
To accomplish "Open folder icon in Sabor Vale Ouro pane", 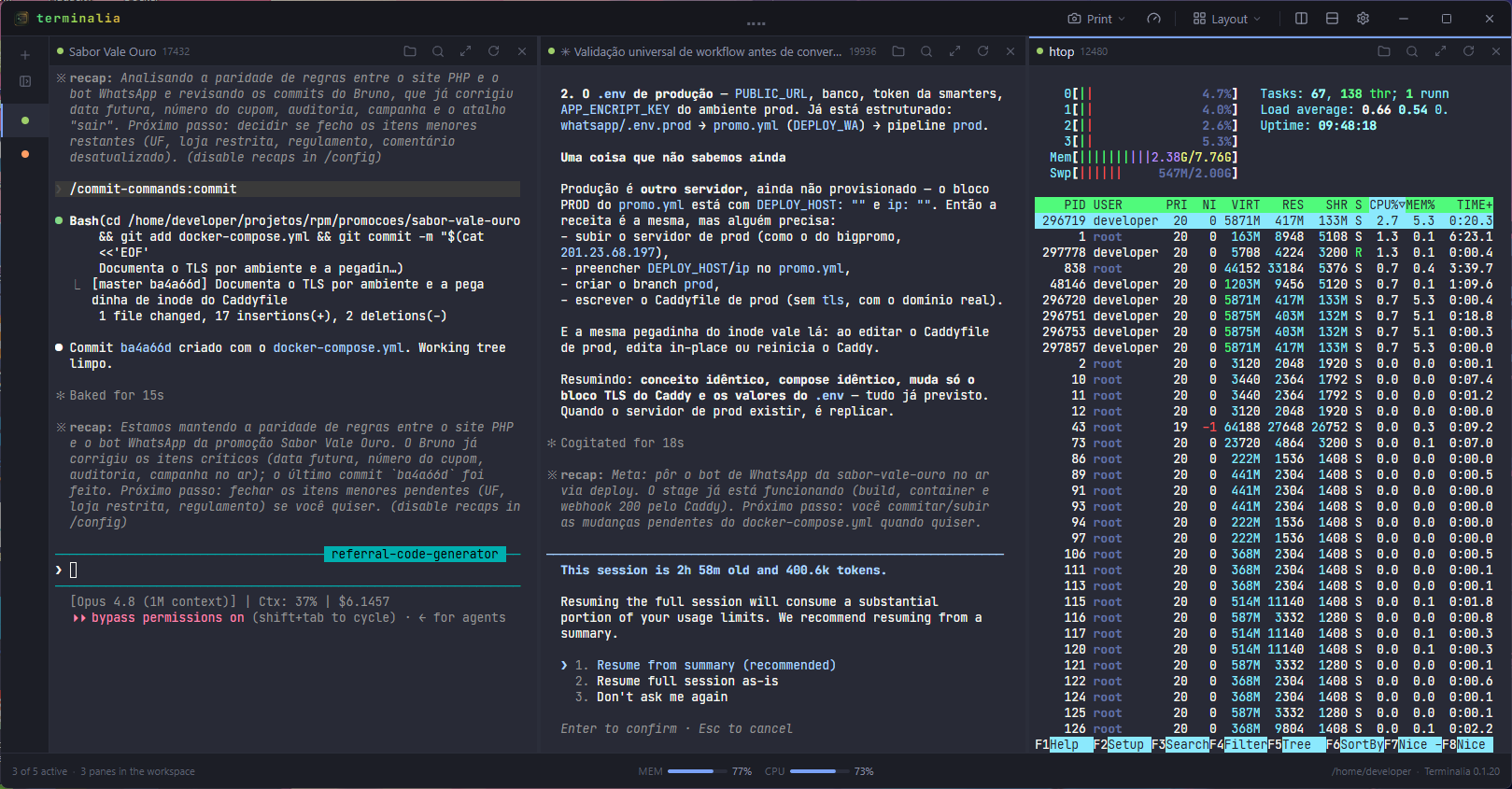I will point(410,51).
